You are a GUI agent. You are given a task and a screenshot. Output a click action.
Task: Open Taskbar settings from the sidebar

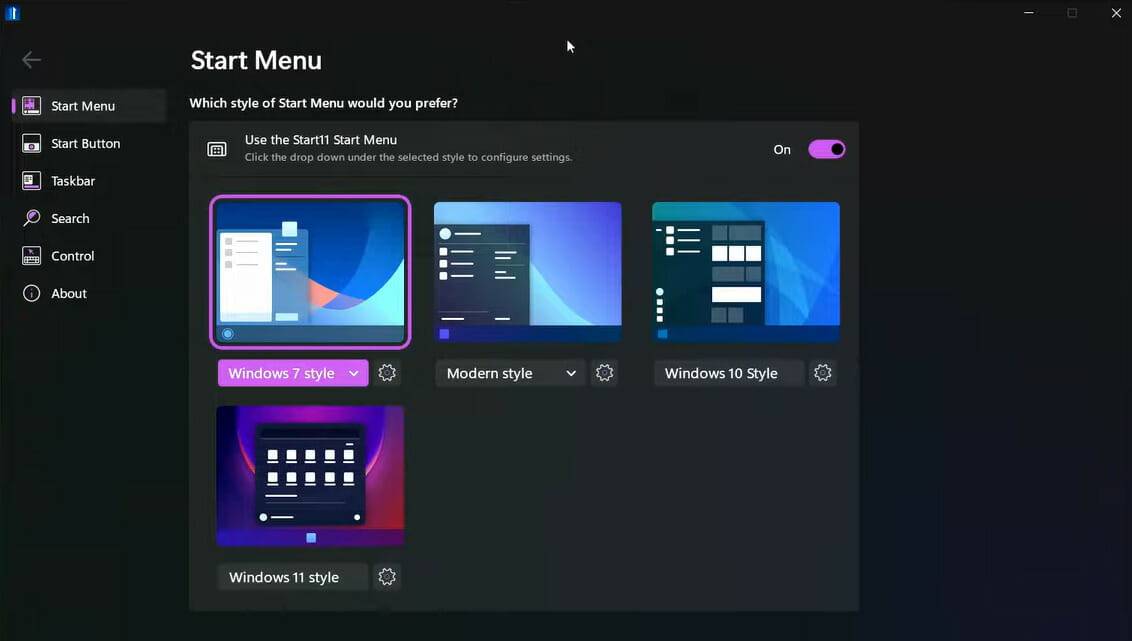[30, 180]
